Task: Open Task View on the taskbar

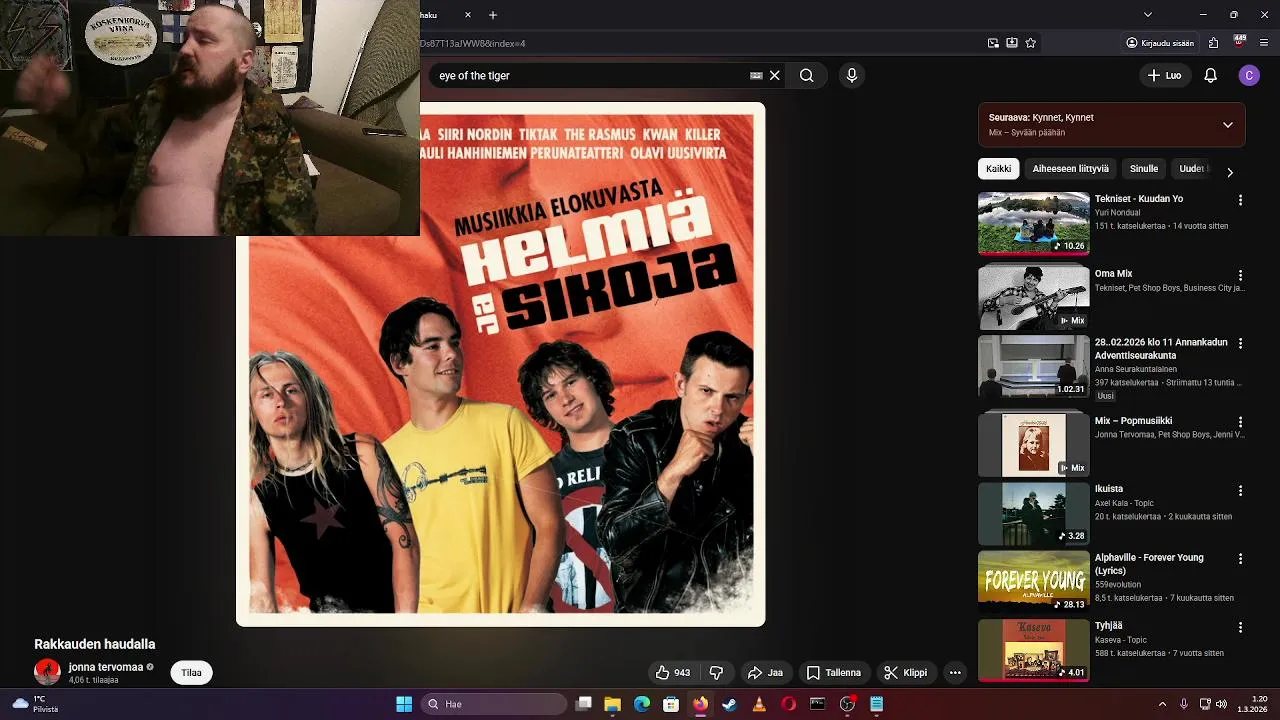Action: tap(584, 704)
